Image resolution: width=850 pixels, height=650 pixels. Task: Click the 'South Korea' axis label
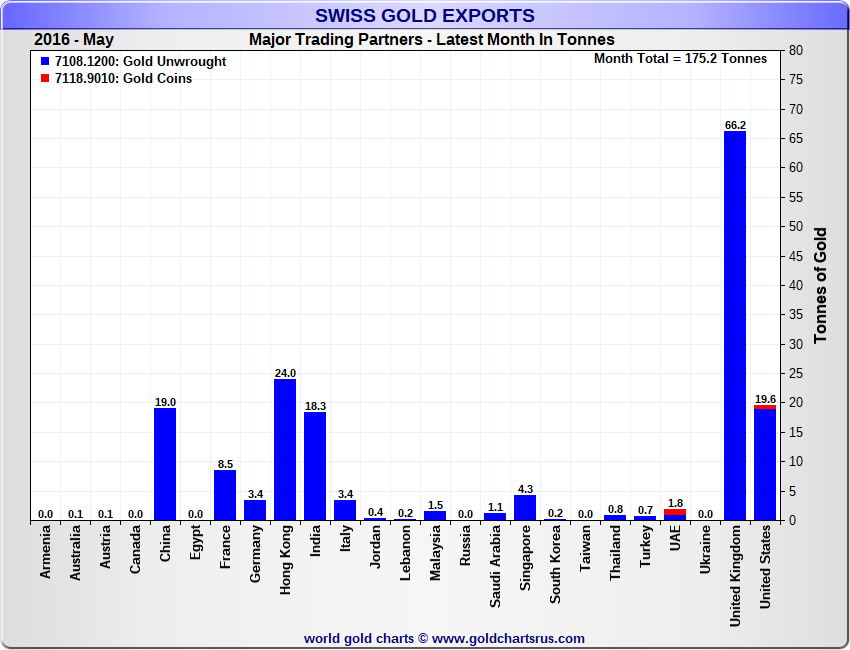(x=555, y=564)
